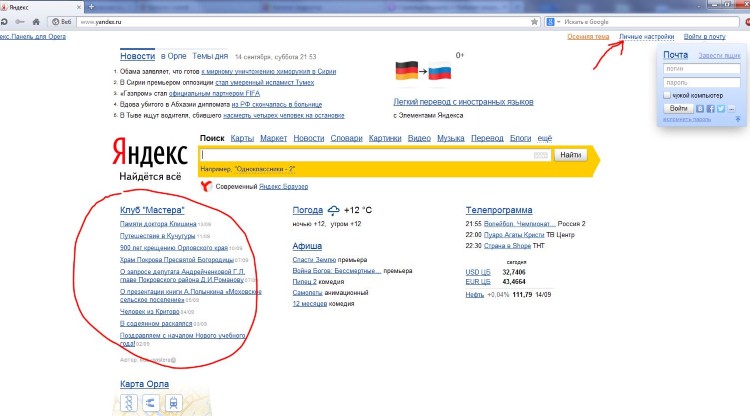Click the www.yandex.ru address bar

pos(303,22)
